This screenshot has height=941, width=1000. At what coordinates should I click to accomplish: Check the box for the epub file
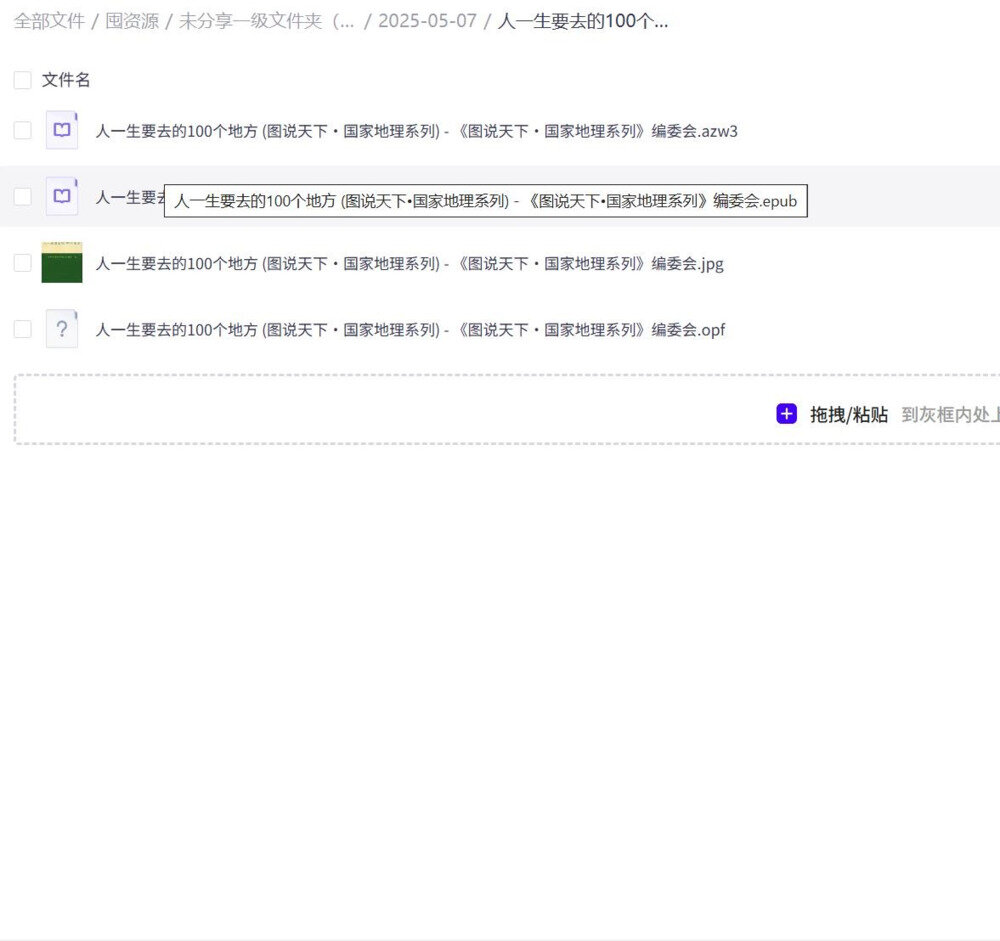pyautogui.click(x=22, y=197)
